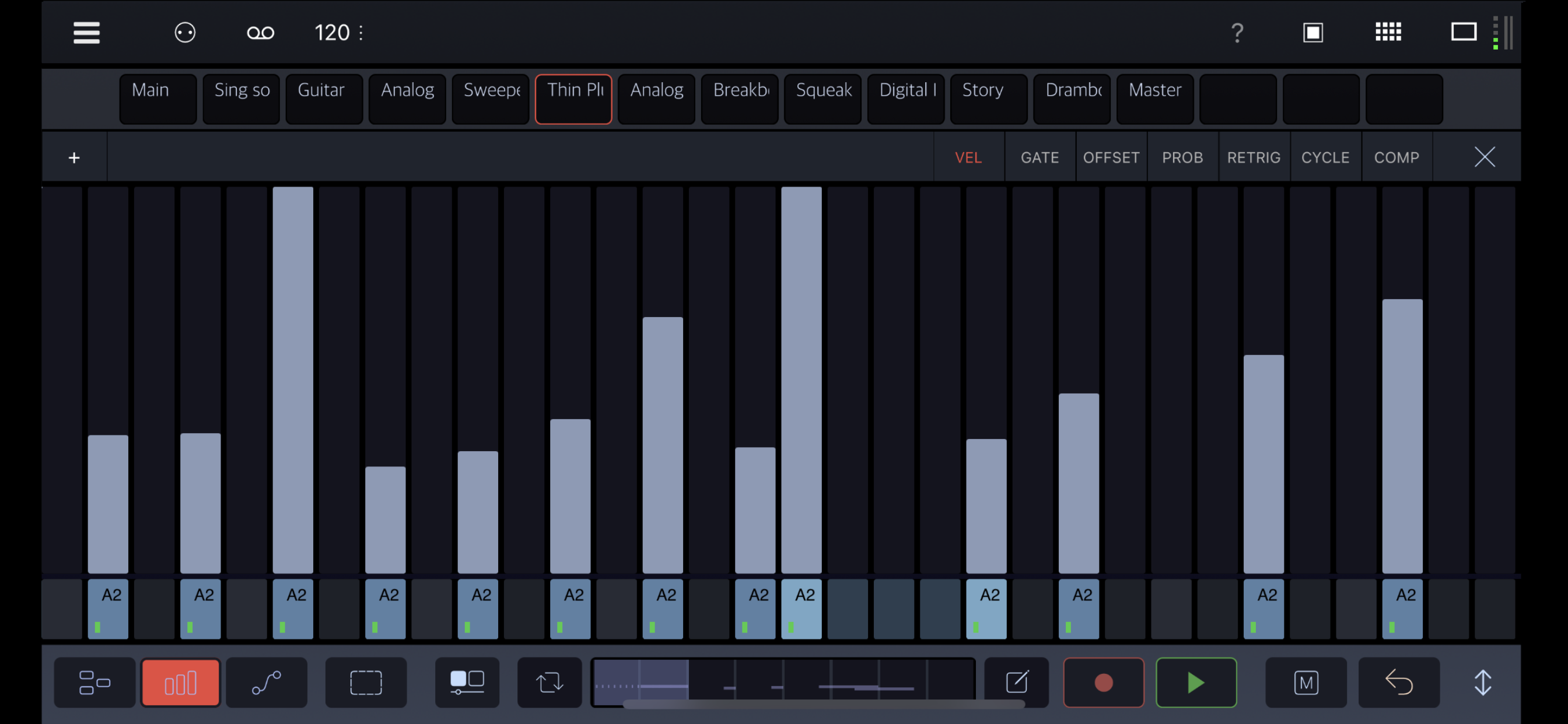Image resolution: width=1568 pixels, height=724 pixels.
Task: Click the undo arrow icon
Action: click(x=1399, y=682)
